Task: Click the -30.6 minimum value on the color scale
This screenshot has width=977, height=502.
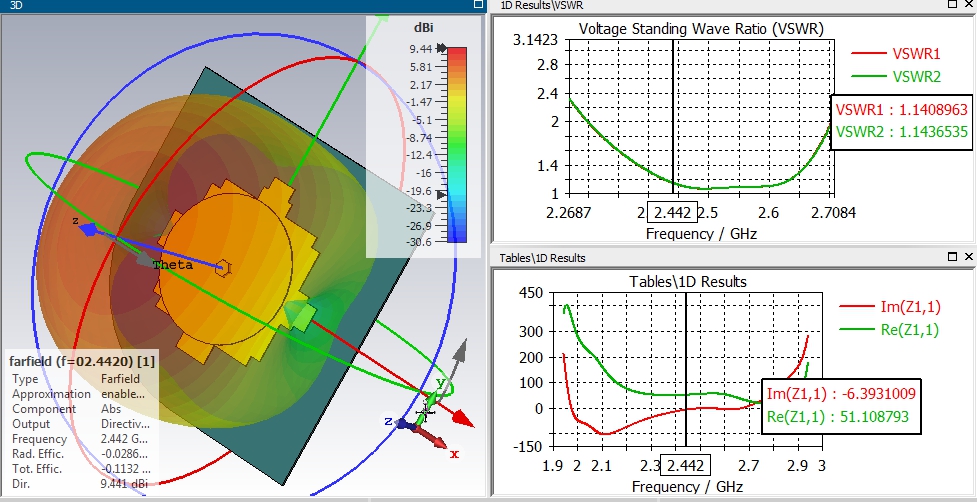Action: coord(419,242)
